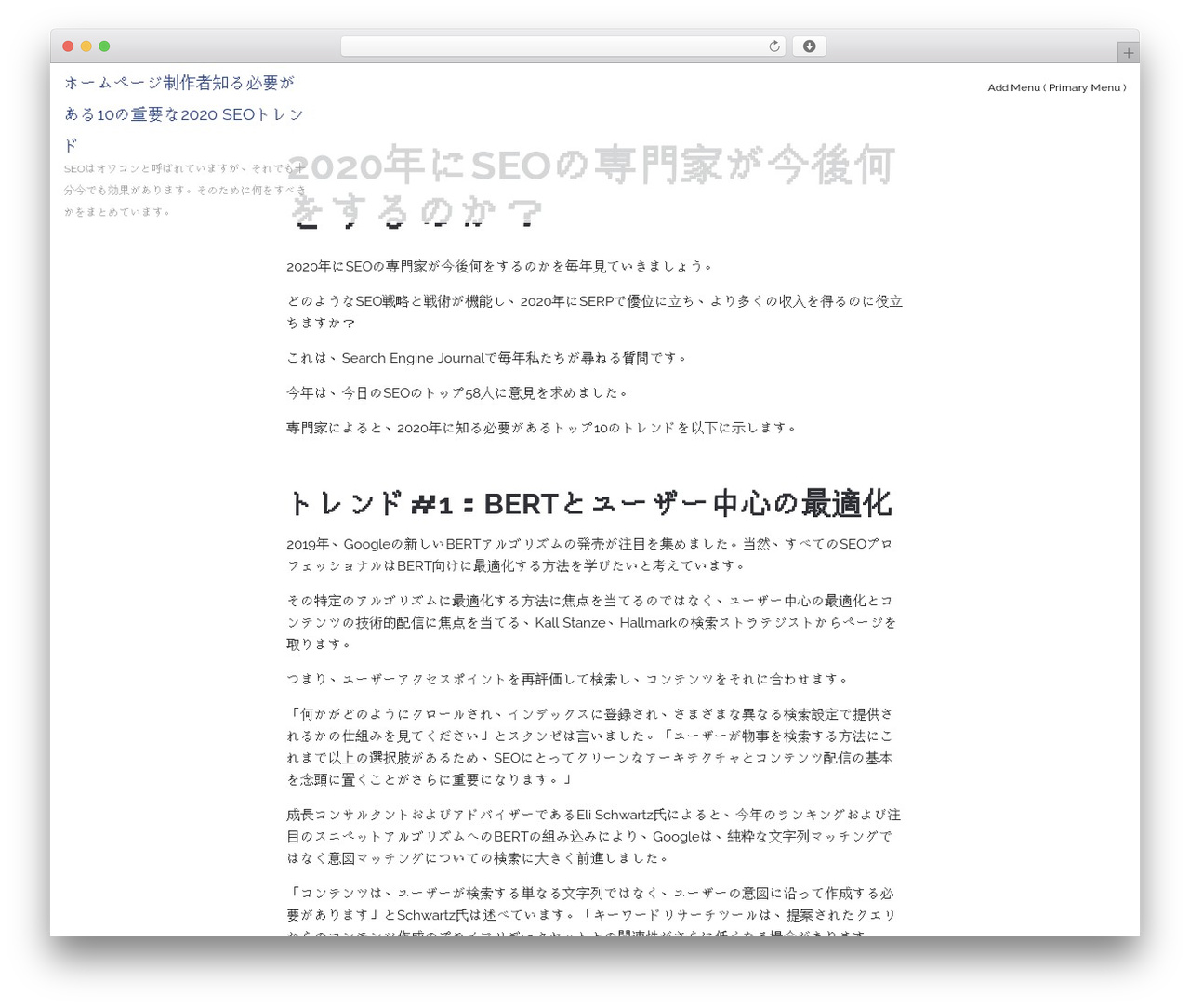Open the site title link ホームページ制作者知る必要がある10の重要な2020 SEOトレンド

tap(184, 113)
